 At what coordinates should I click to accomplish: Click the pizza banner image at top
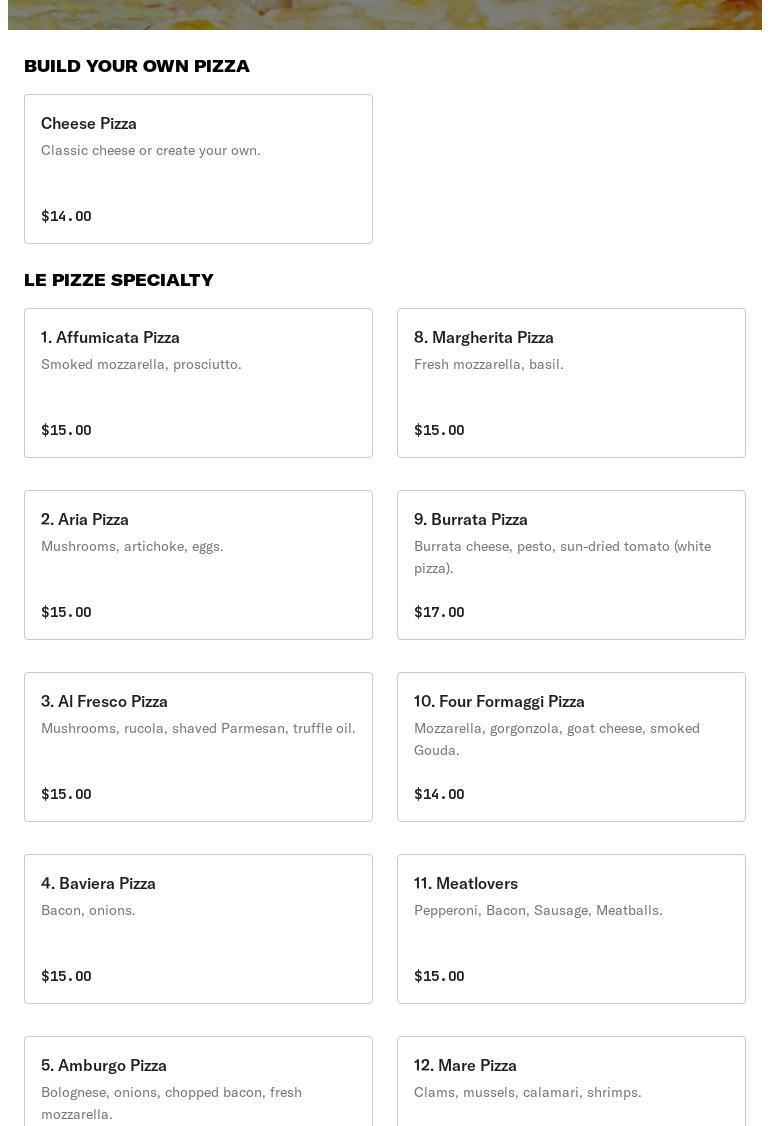click(385, 14)
